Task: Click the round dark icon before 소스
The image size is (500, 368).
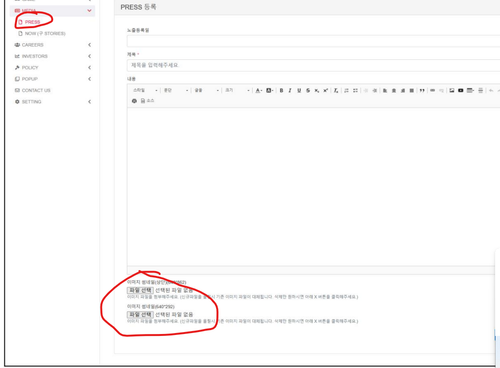Action: pos(134,101)
